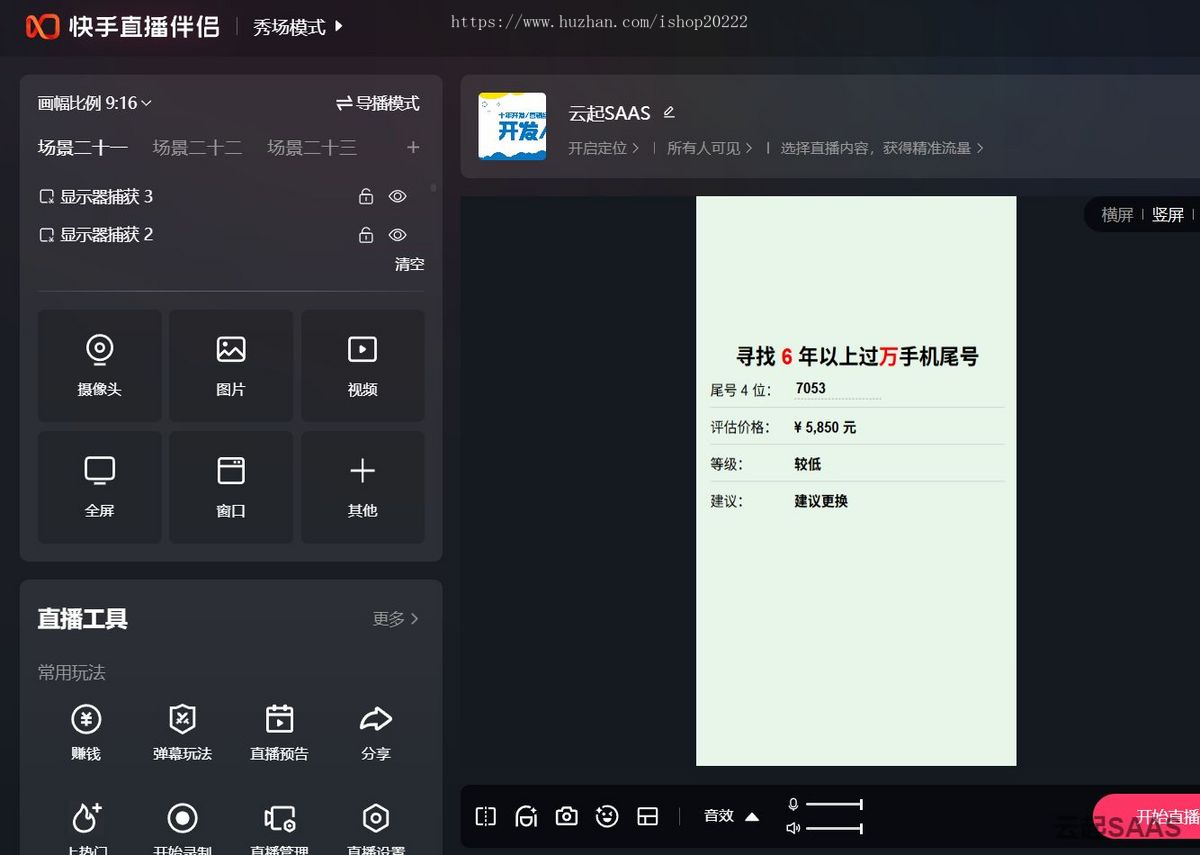Lock the 显示器捕获 3 source
Screen dimensions: 1200x855
tap(366, 196)
